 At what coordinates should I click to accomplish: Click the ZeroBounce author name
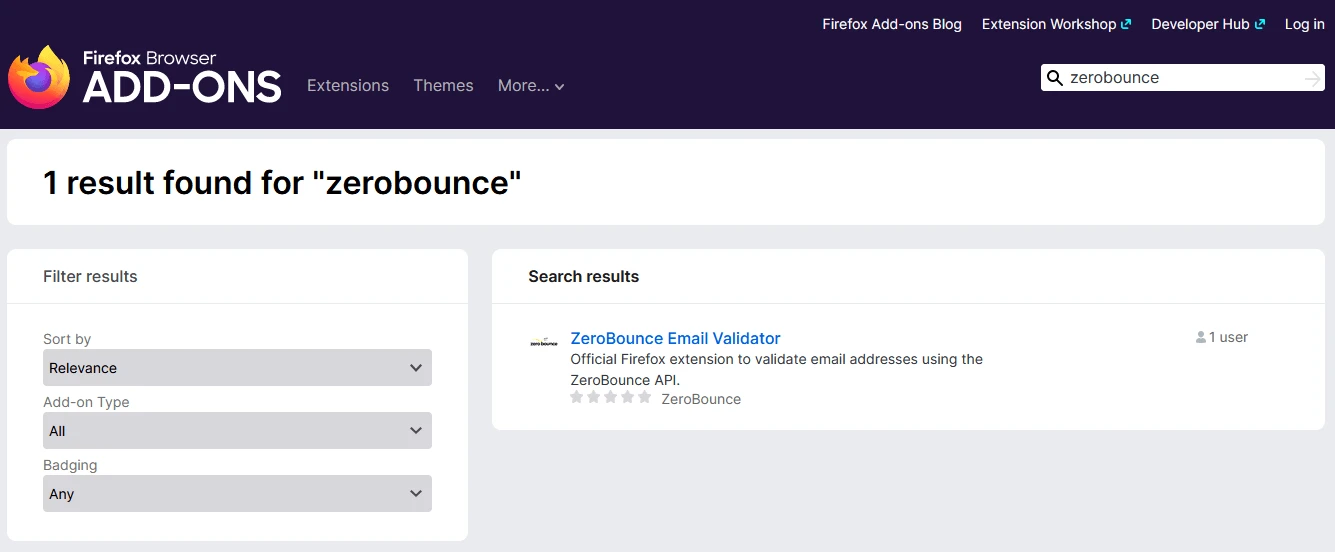click(x=701, y=399)
